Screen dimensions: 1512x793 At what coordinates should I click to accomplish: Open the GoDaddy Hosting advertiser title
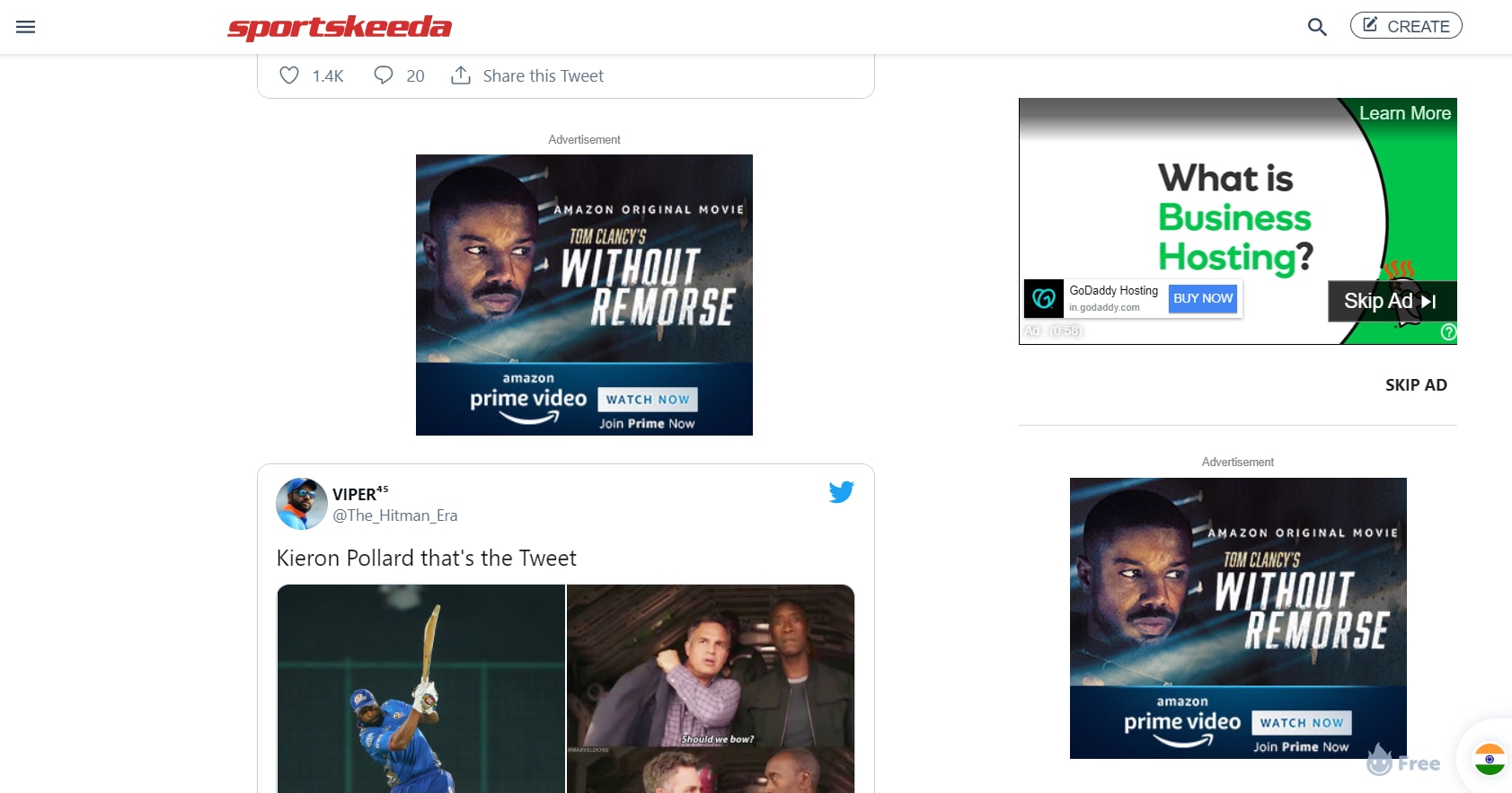coord(1114,290)
